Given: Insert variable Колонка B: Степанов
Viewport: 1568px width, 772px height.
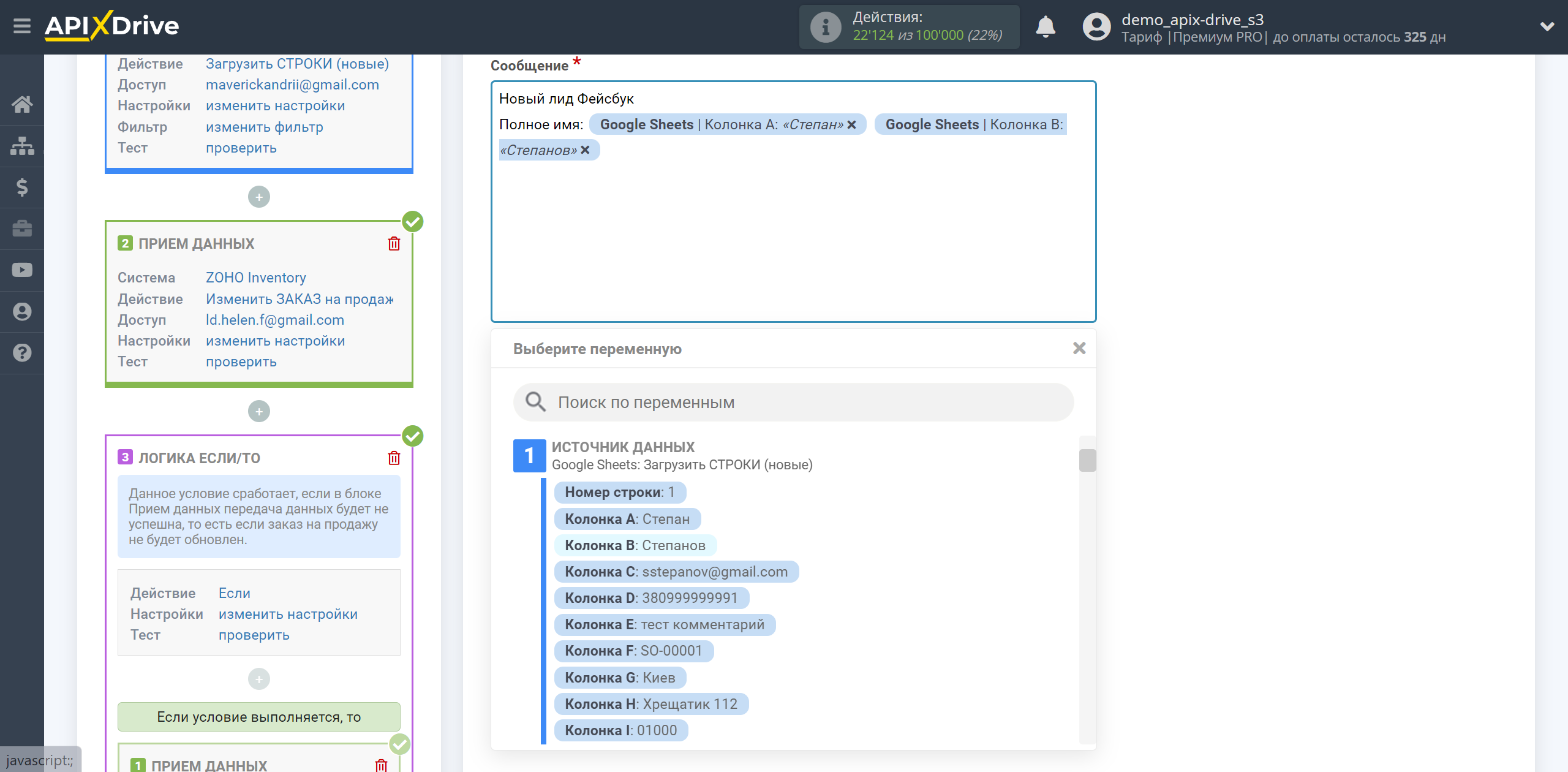Looking at the screenshot, I should (x=635, y=545).
